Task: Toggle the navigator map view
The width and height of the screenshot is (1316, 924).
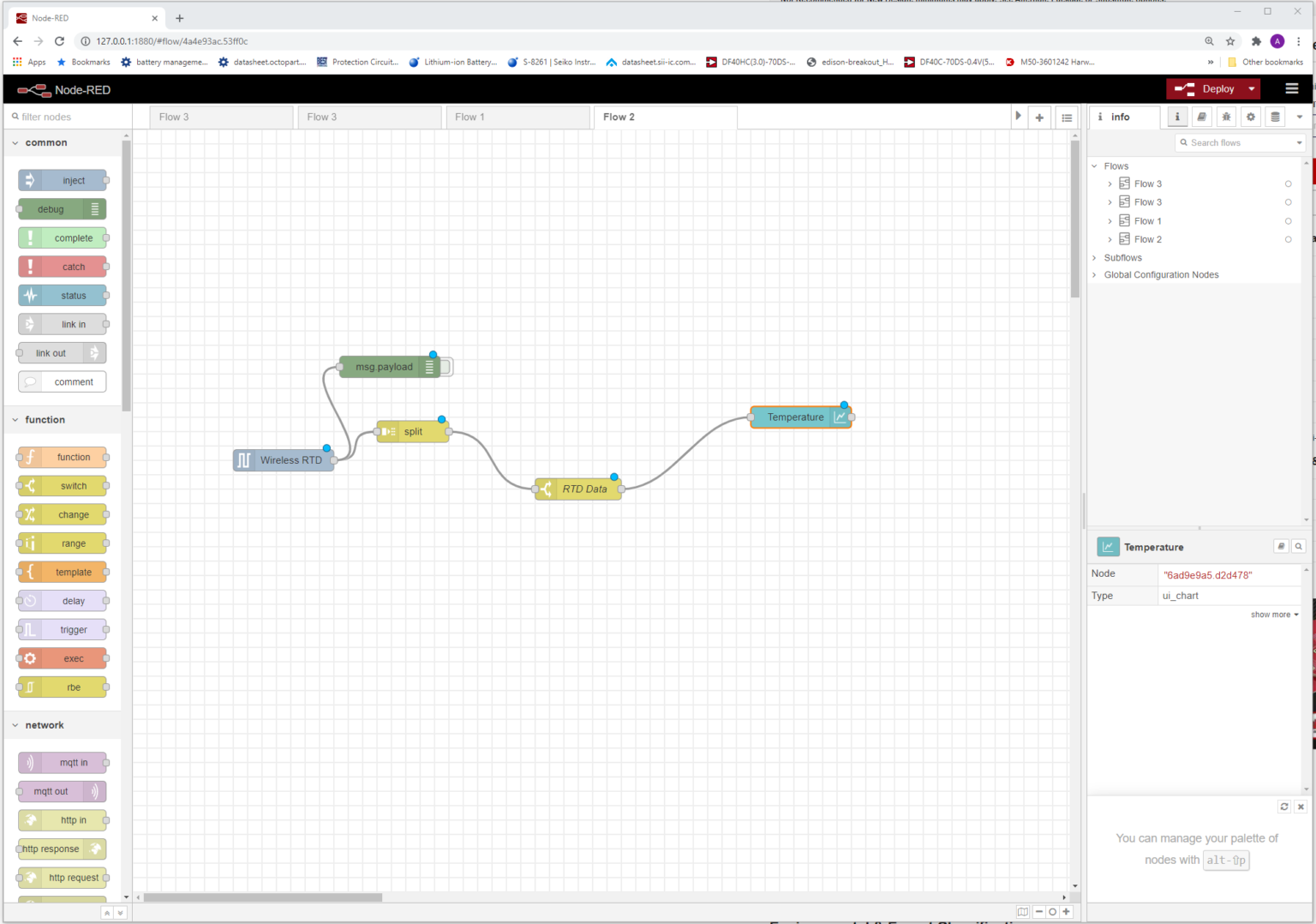Action: pyautogui.click(x=1023, y=912)
